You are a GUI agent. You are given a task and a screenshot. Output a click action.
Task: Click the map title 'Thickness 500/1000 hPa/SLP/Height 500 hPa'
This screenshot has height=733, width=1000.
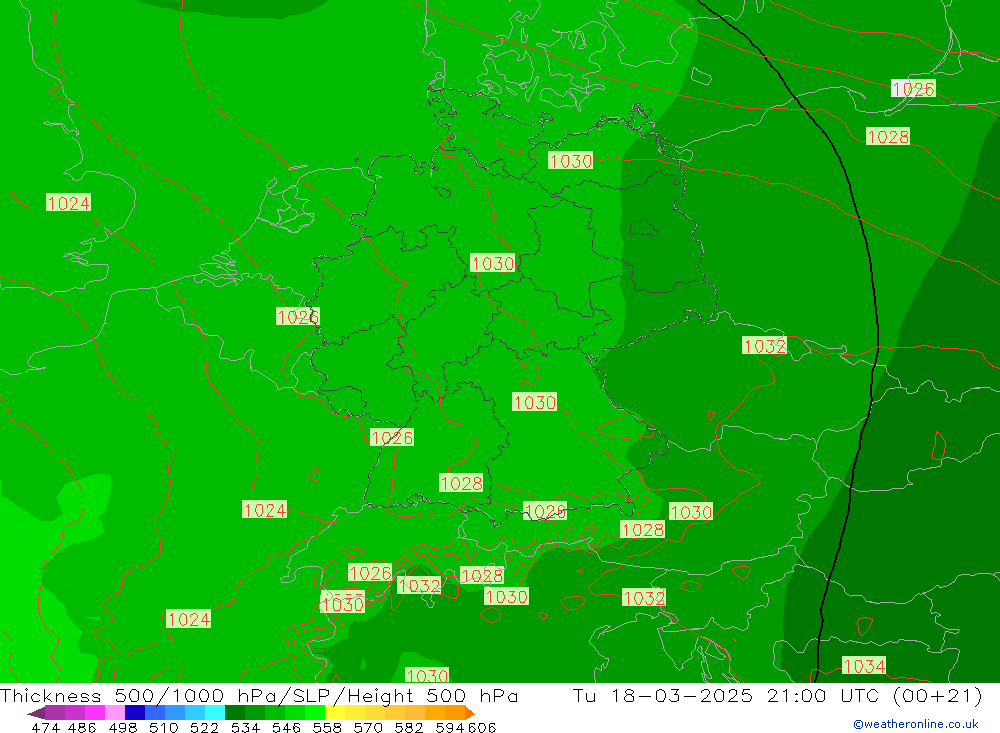259,695
